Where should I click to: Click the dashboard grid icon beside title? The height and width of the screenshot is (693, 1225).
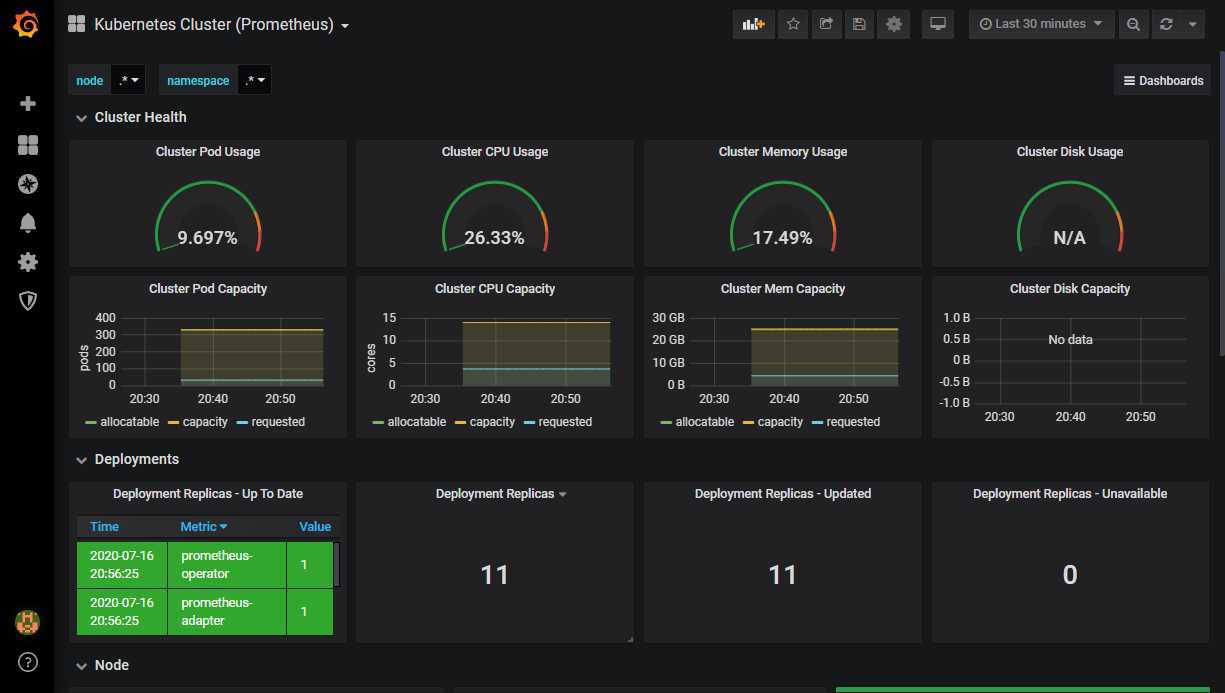76,24
